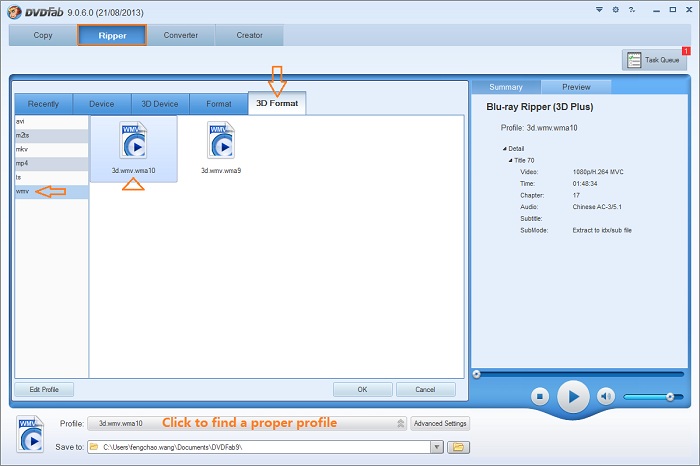Switch to the Copy module
Screen dimensions: 700x466
pyautogui.click(x=43, y=35)
